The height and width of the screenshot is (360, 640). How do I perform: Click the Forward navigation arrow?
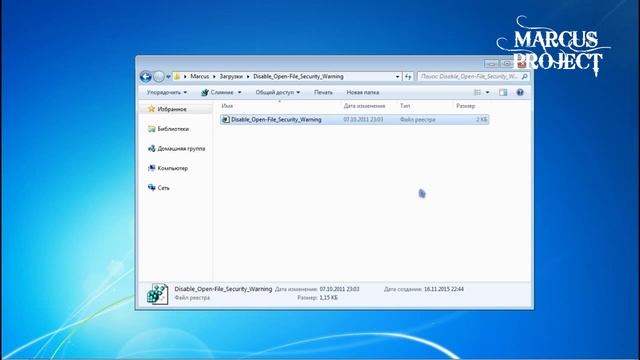click(159, 76)
